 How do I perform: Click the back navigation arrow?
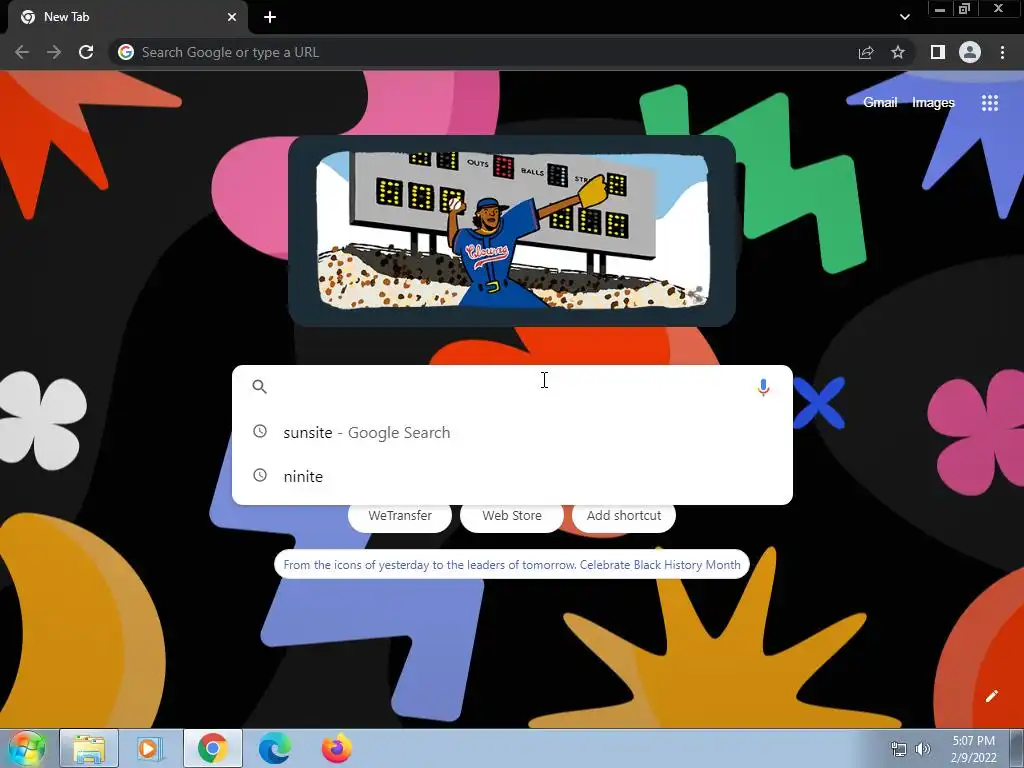(22, 52)
